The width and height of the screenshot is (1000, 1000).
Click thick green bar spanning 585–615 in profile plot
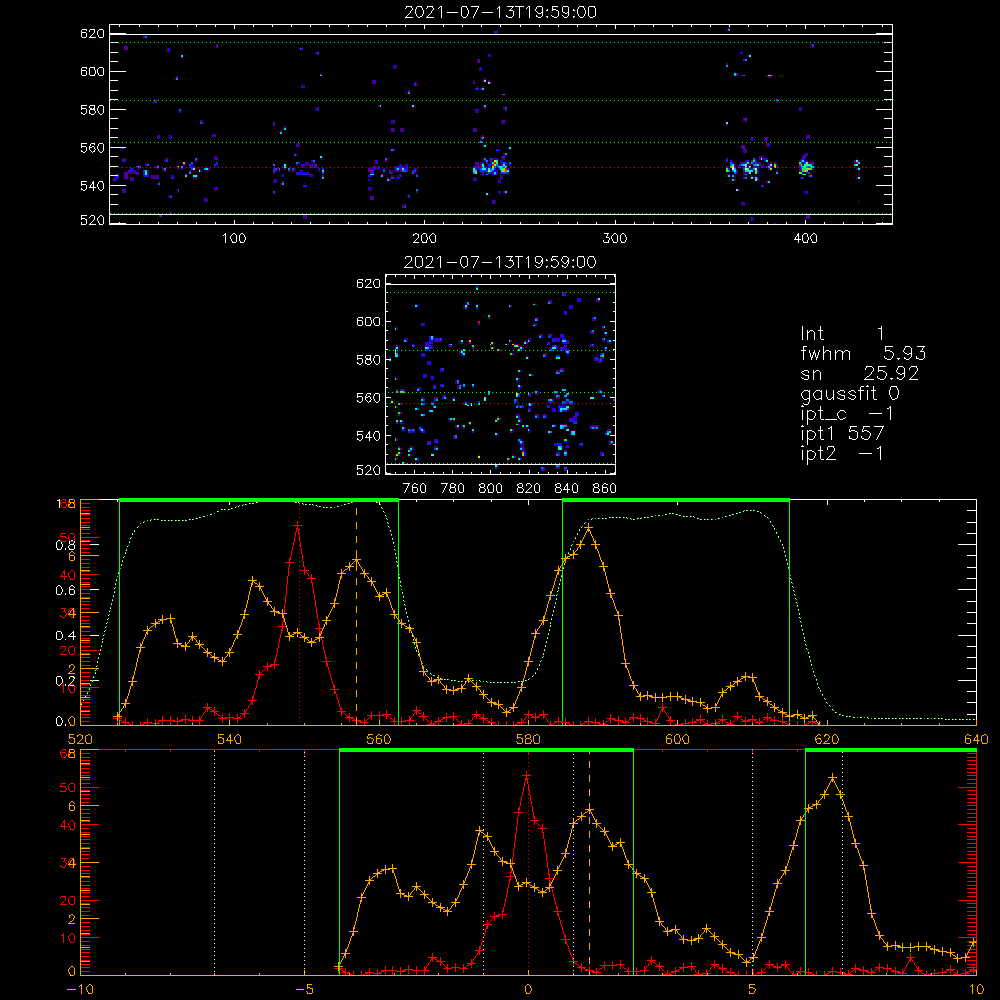(x=676, y=500)
